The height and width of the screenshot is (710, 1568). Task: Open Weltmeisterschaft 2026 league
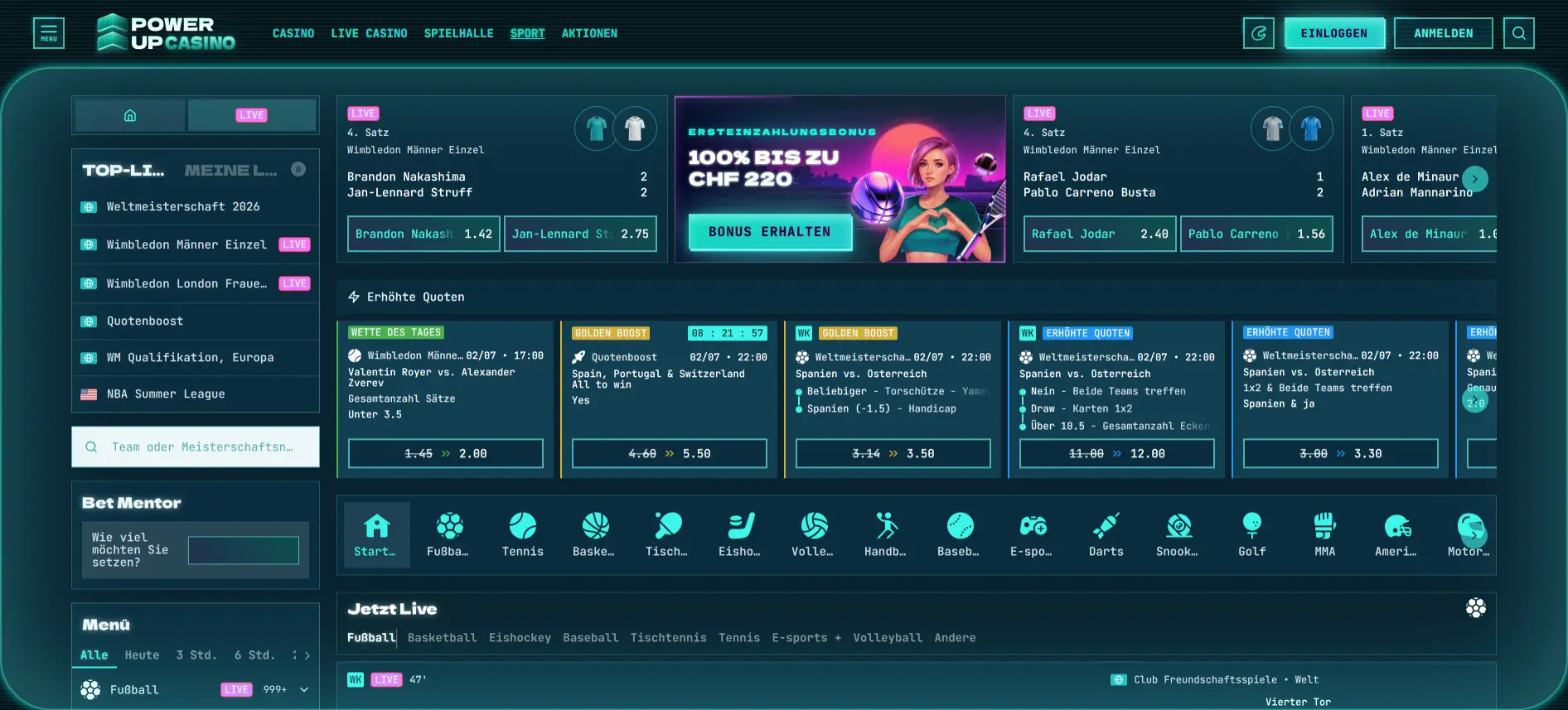click(196, 206)
